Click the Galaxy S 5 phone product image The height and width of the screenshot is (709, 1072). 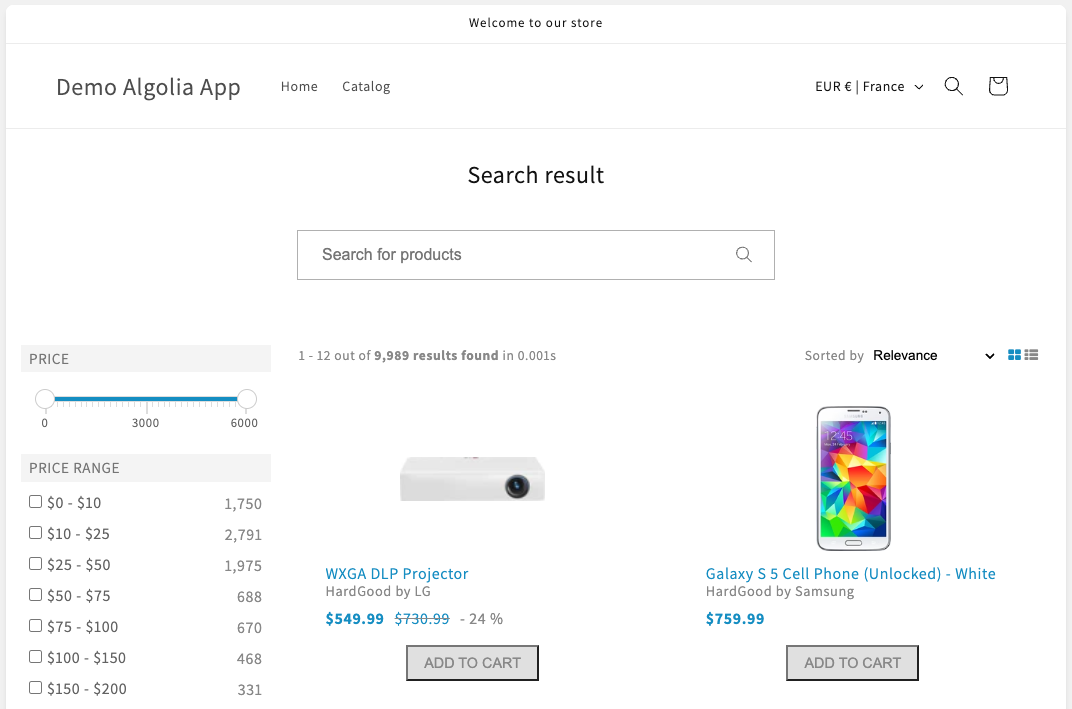(853, 478)
